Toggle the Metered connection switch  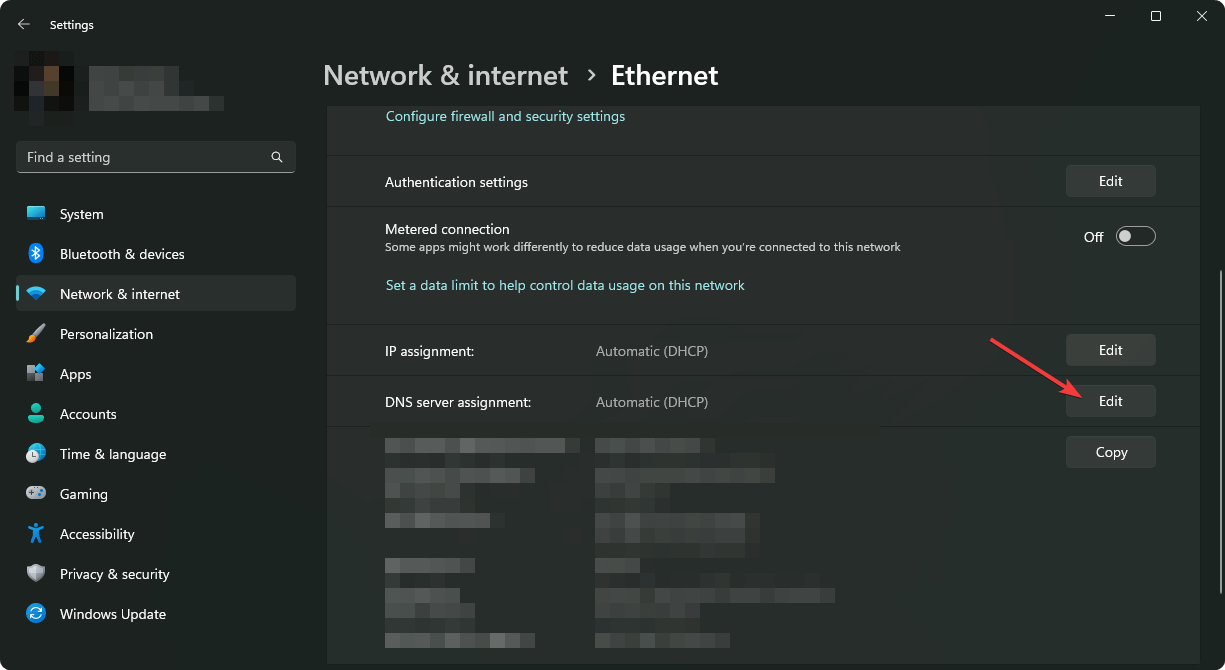[x=1136, y=236]
